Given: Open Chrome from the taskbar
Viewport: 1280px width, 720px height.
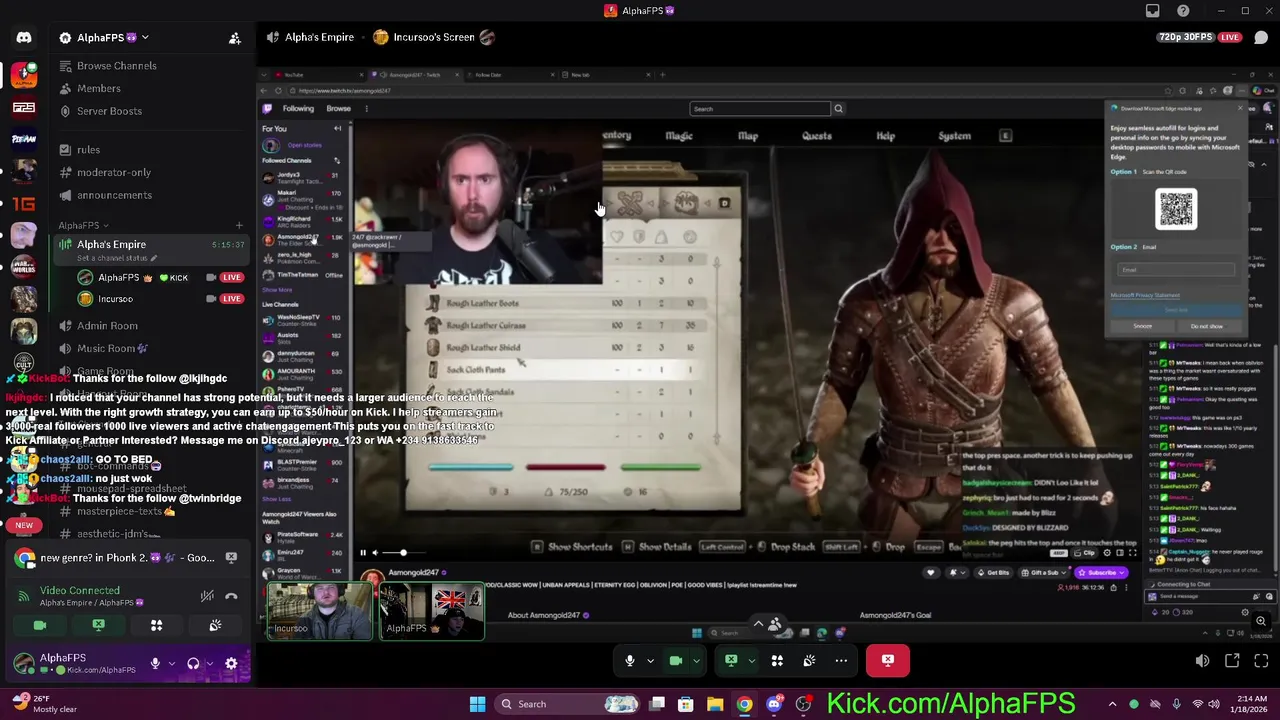Looking at the screenshot, I should coord(745,704).
